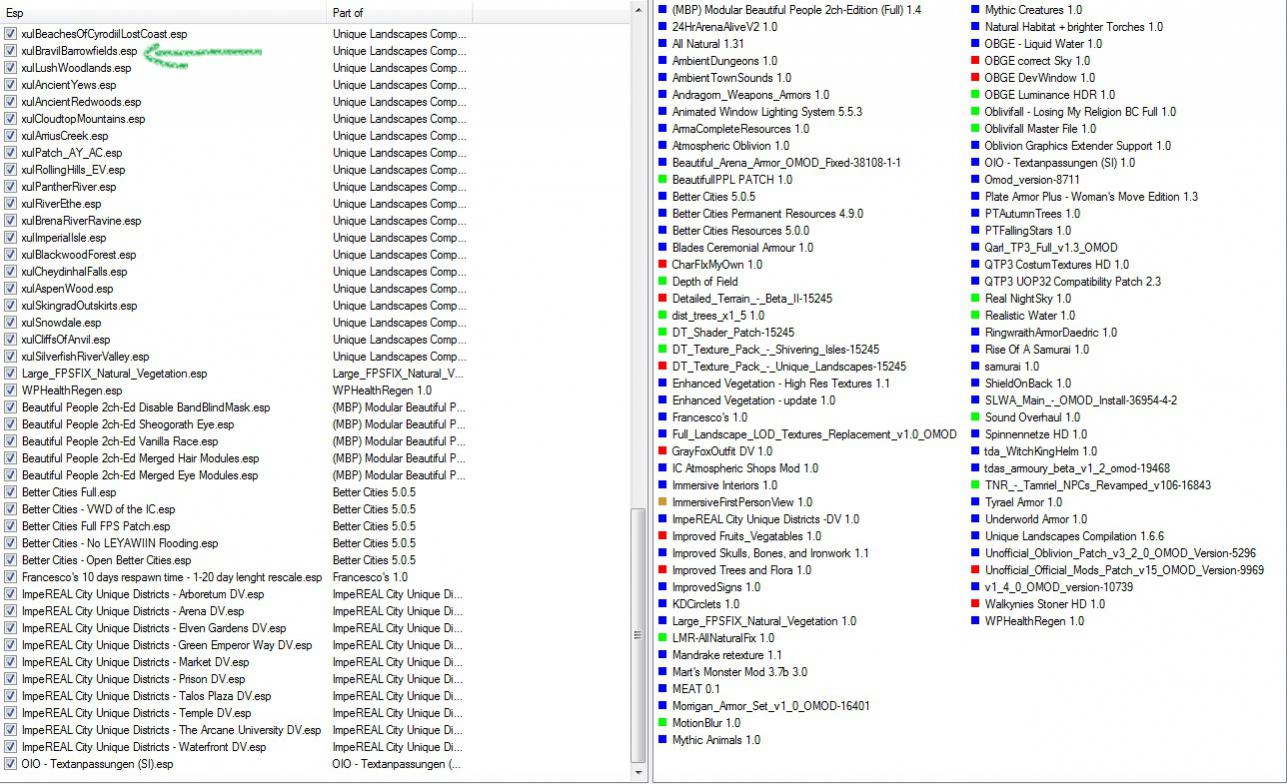1287x784 pixels.
Task: Disable the Better Cities Full.esp plugin checkbox
Action: point(10,493)
